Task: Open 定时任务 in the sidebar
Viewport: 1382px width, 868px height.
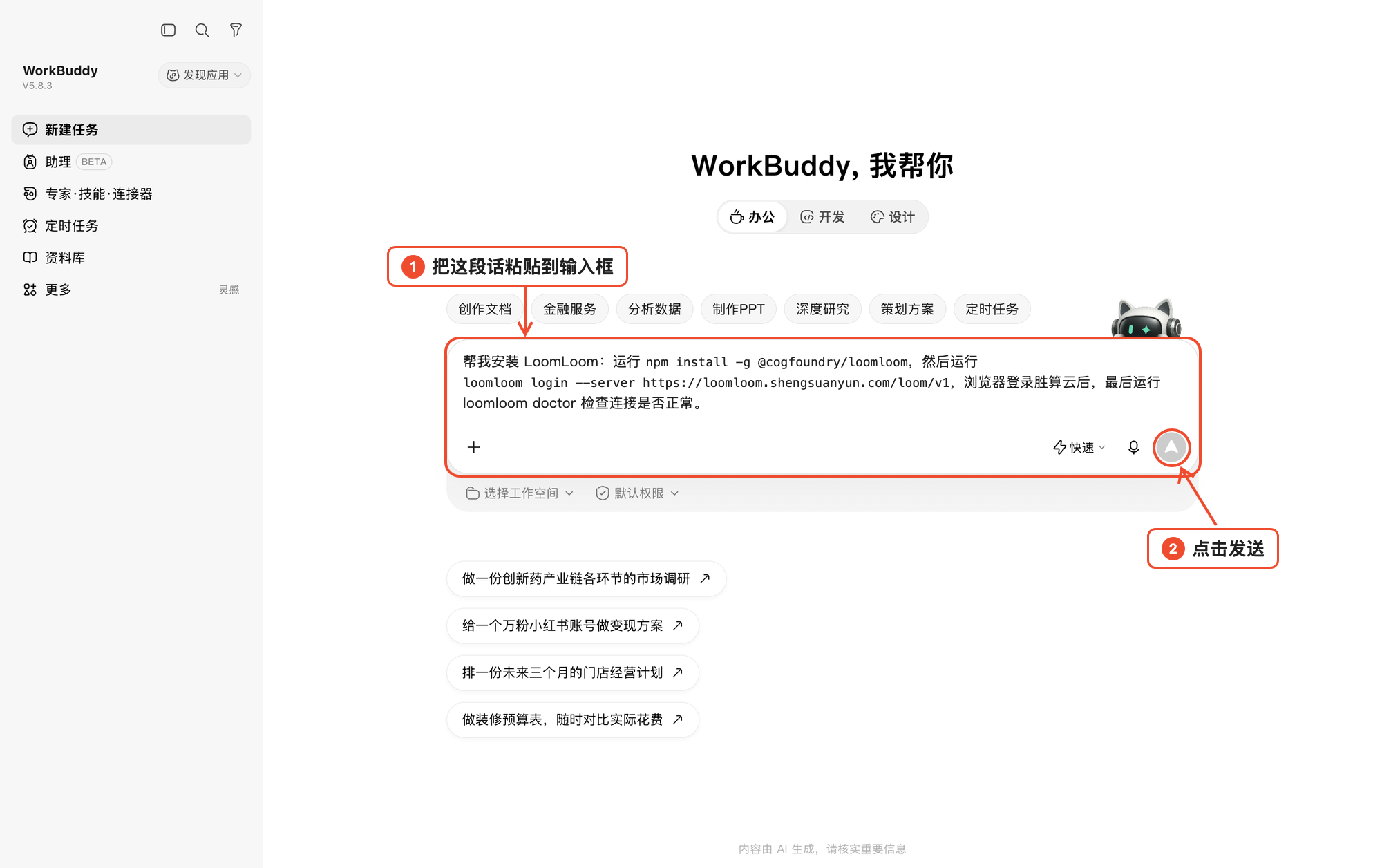Action: click(x=131, y=226)
